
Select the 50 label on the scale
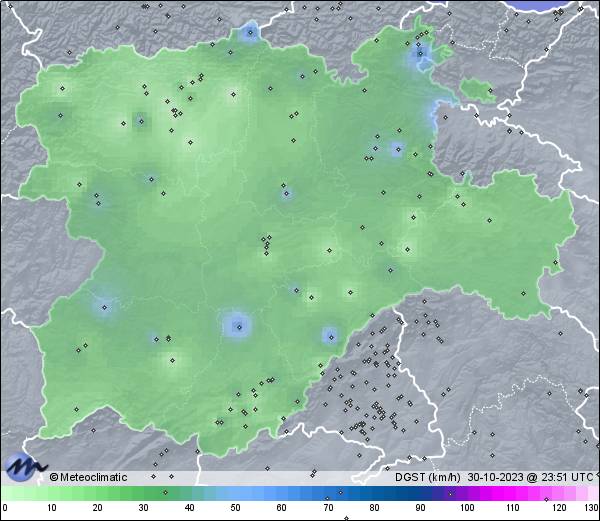pyautogui.click(x=235, y=508)
